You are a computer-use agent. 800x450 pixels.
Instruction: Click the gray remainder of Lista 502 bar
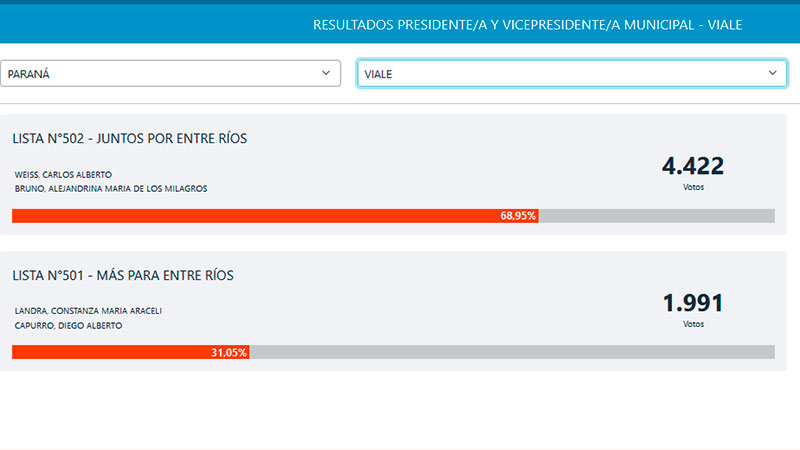pos(656,216)
